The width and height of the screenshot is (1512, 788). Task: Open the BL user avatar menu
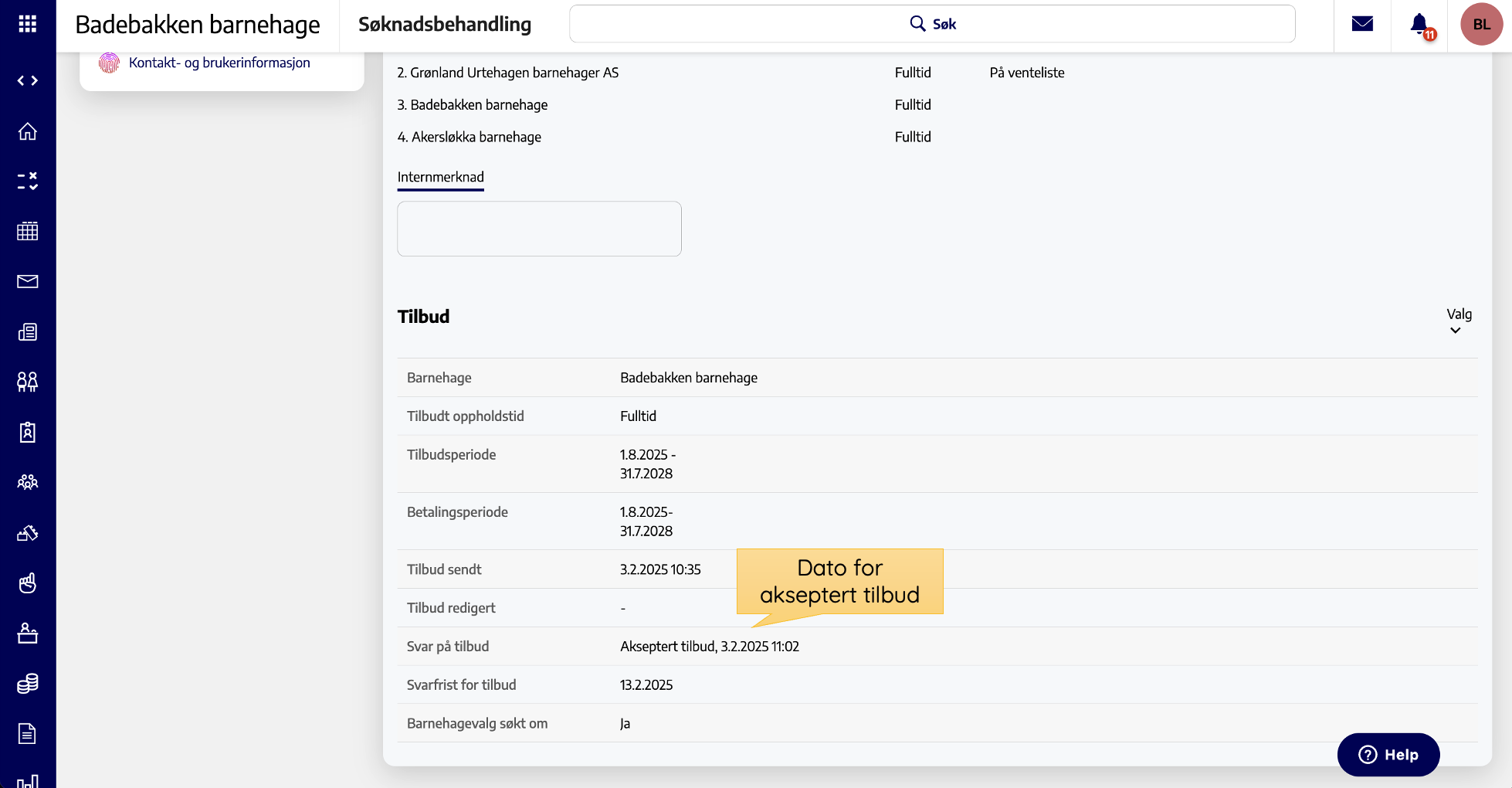(1481, 24)
